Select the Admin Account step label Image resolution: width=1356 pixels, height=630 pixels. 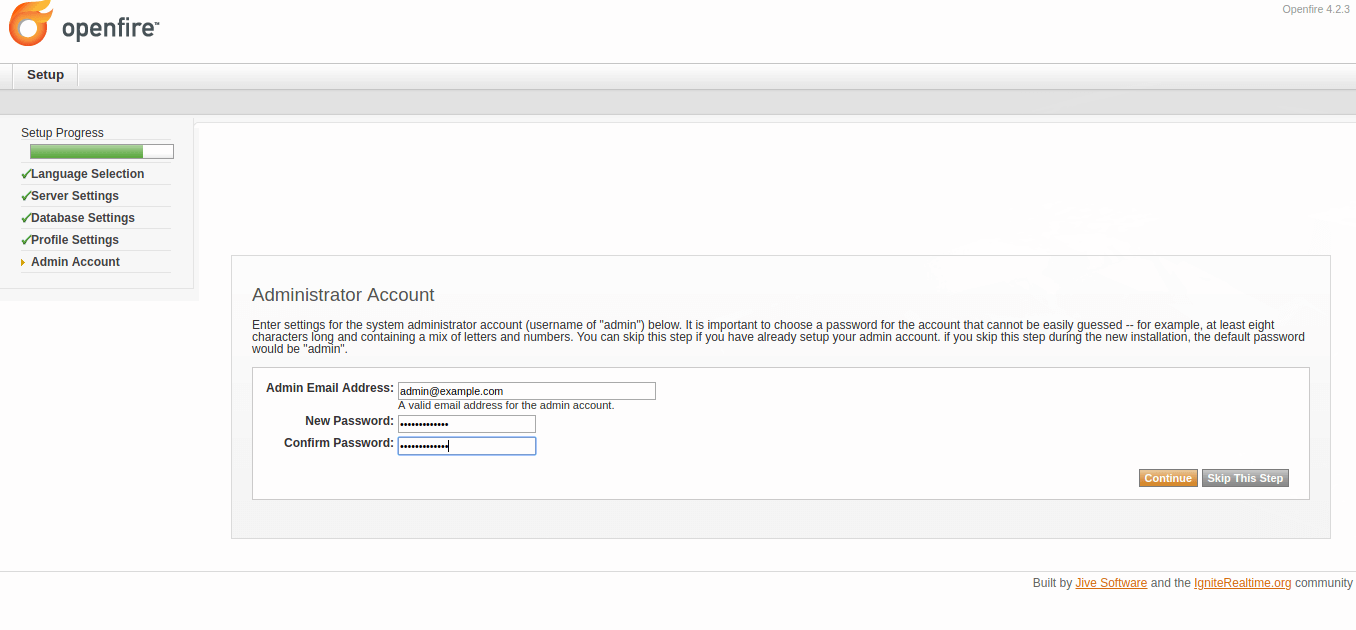coord(75,262)
